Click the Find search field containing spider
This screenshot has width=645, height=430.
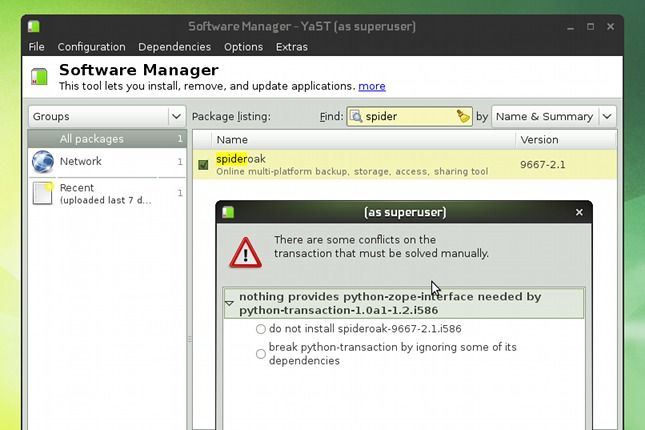(x=409, y=116)
